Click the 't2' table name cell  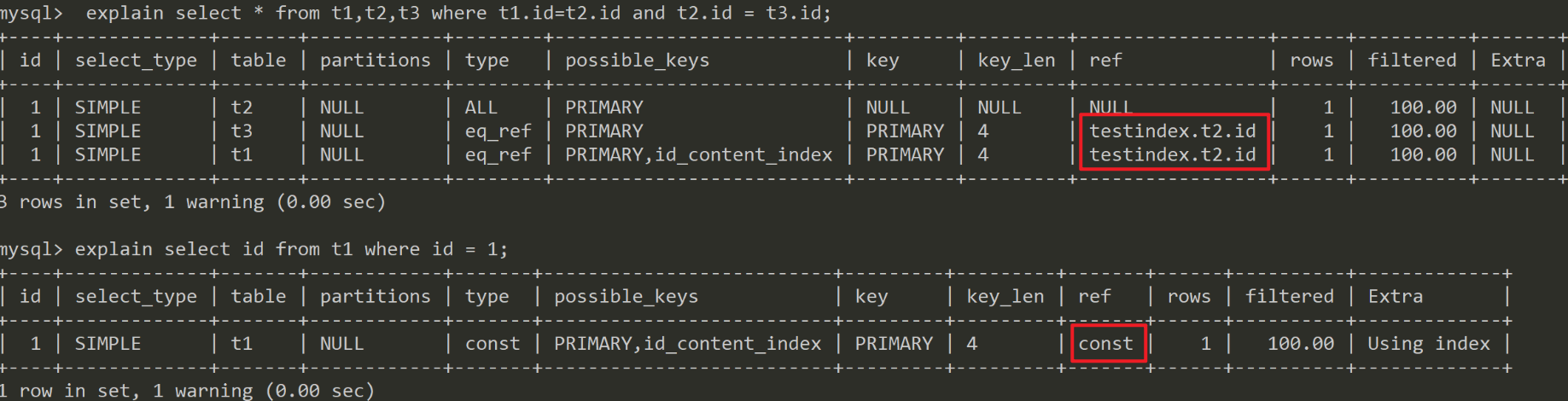(x=242, y=108)
